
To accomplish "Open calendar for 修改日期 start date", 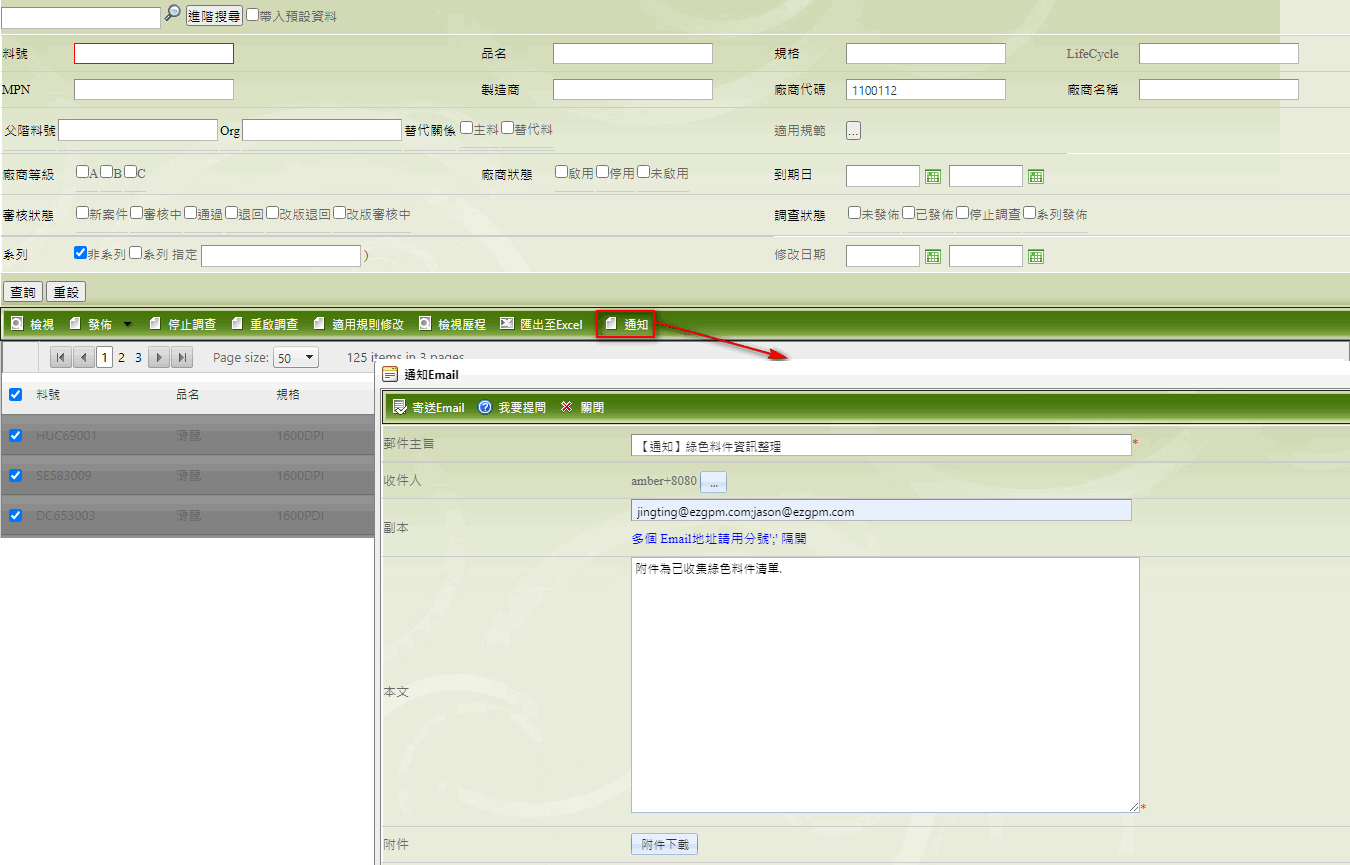I will 933,256.
